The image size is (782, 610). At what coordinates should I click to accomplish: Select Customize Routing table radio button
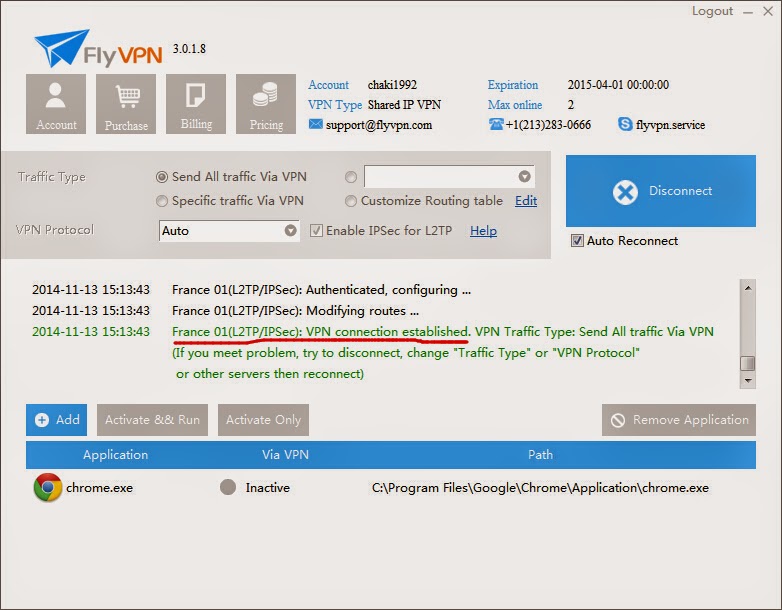tap(351, 201)
